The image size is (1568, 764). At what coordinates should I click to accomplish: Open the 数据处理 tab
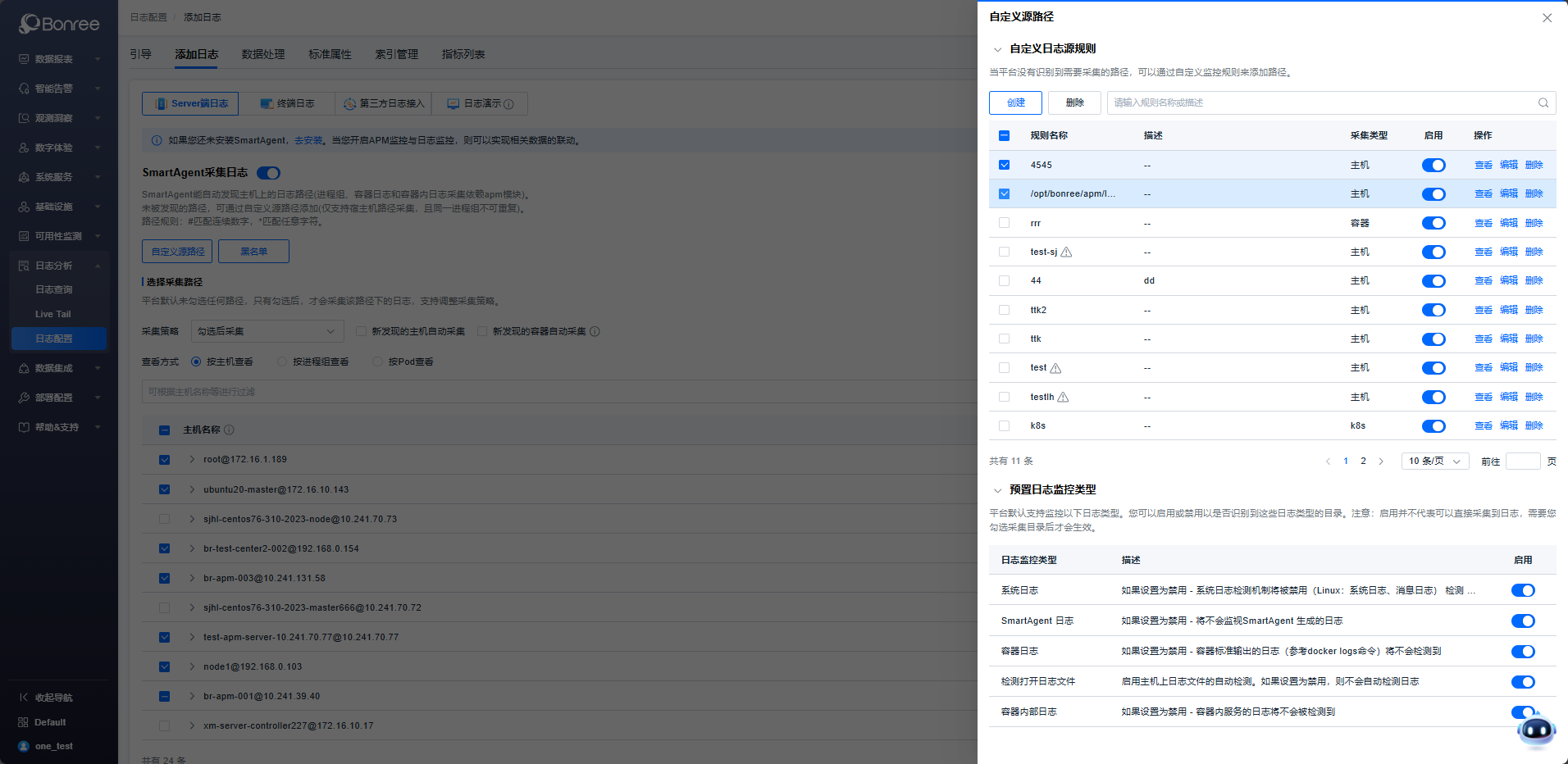tap(263, 54)
